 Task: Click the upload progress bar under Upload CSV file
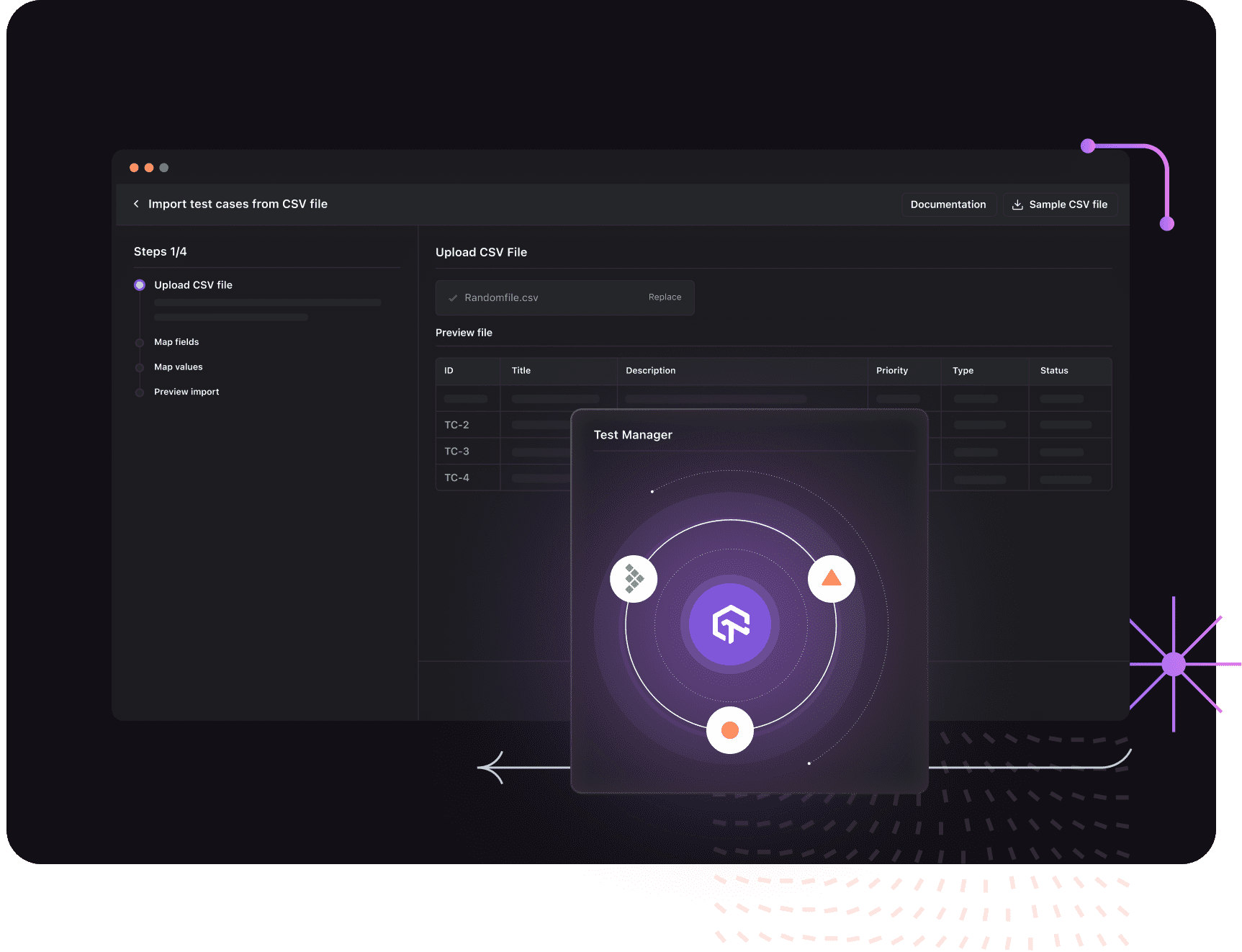point(266,302)
